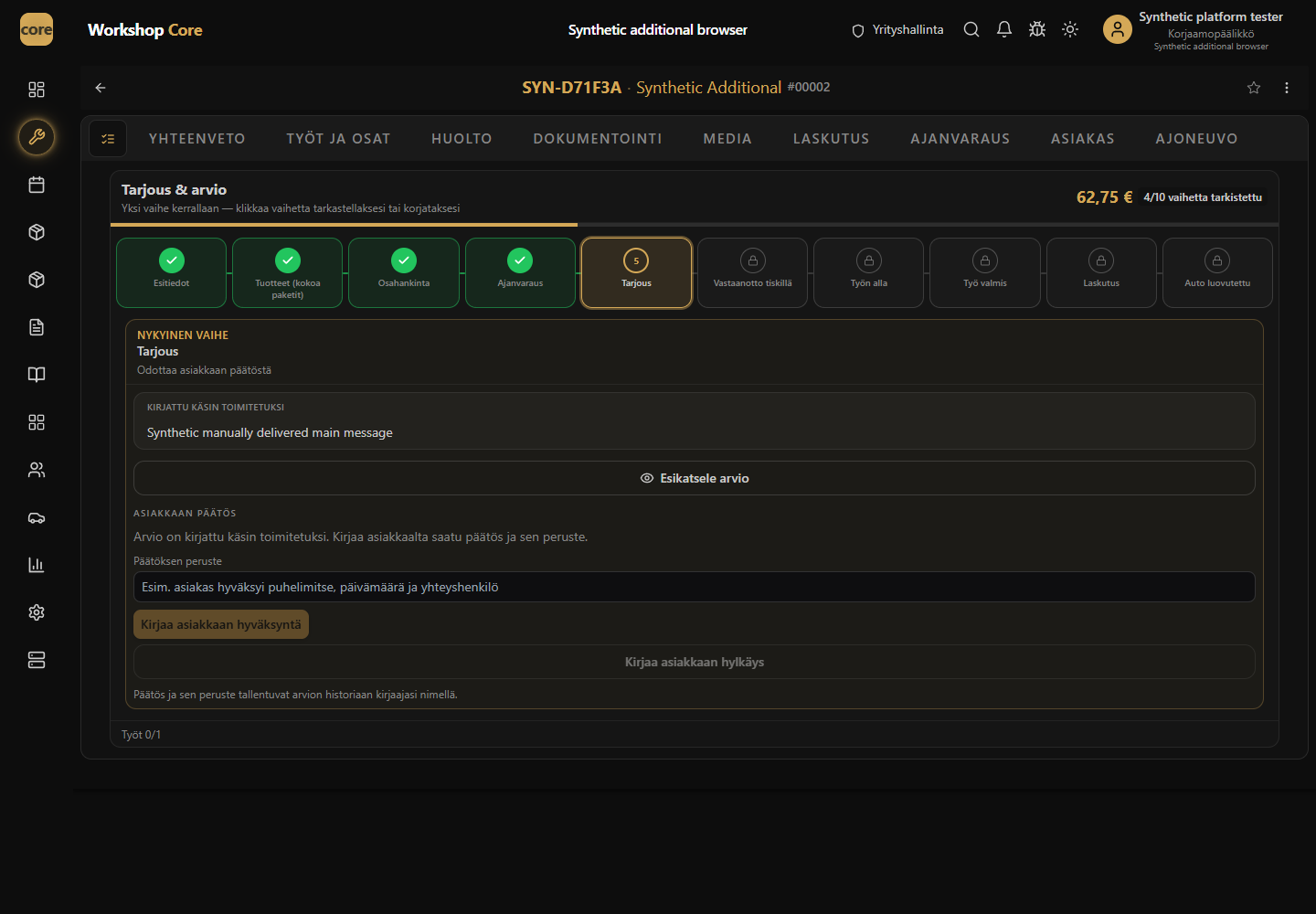1316x914 pixels.
Task: Open the three-dot more options menu
Action: coord(1287,88)
